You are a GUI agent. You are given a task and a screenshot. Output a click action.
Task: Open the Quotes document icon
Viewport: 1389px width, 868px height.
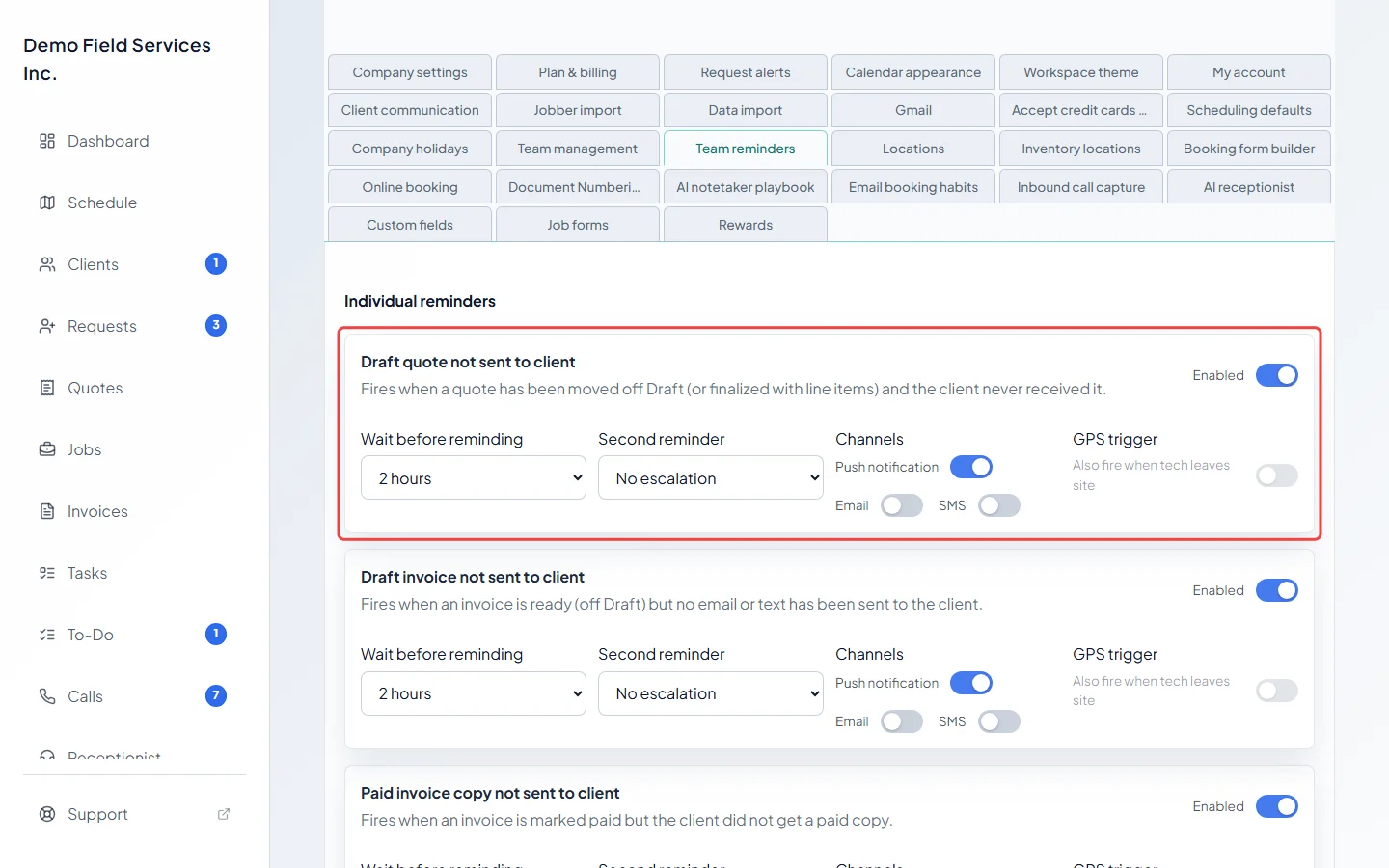click(47, 388)
